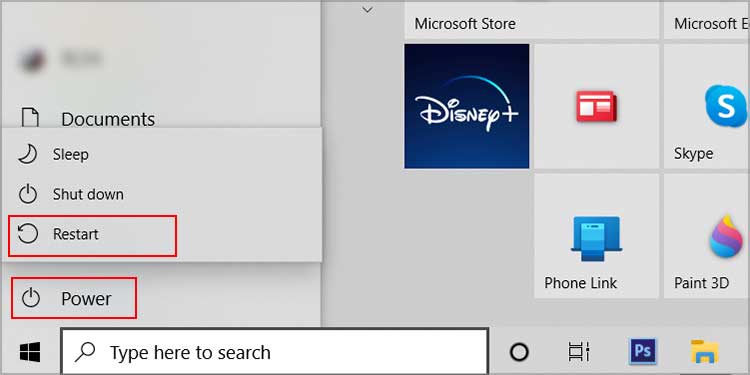The height and width of the screenshot is (375, 750).
Task: Collapse the tile group chevron arrow
Action: (x=367, y=10)
